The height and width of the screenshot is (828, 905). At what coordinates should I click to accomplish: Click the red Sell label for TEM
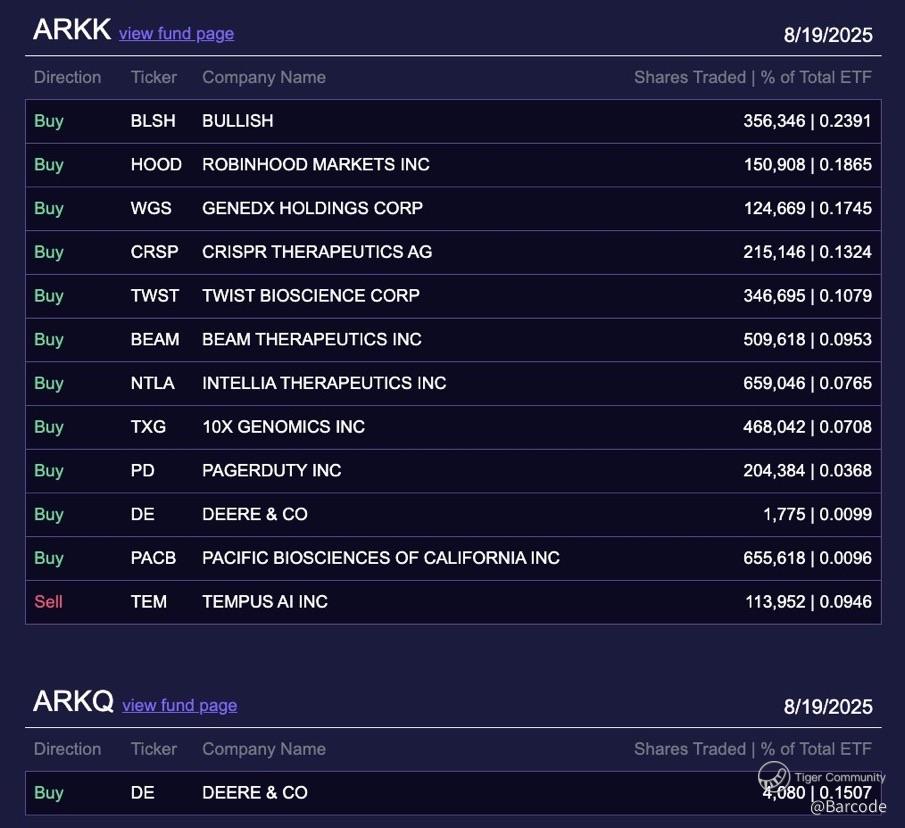pyautogui.click(x=48, y=602)
